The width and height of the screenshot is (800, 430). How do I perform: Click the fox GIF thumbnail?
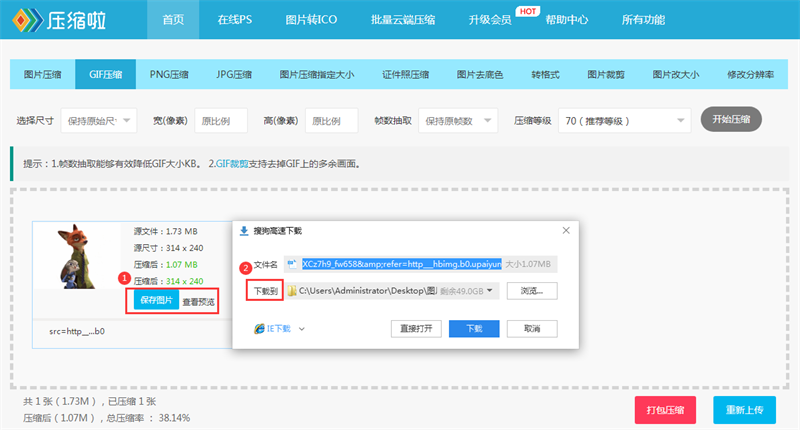[76, 256]
